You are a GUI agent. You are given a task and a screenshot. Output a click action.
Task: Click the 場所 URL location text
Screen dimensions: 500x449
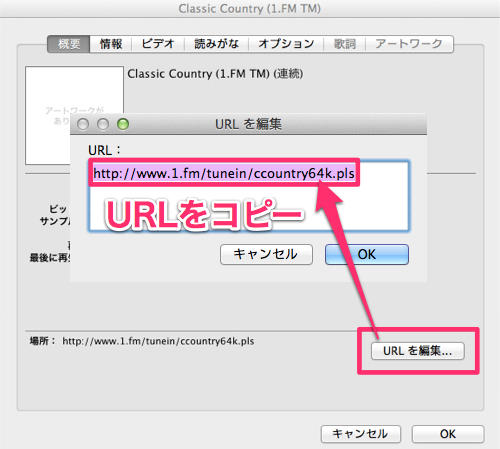[x=158, y=341]
